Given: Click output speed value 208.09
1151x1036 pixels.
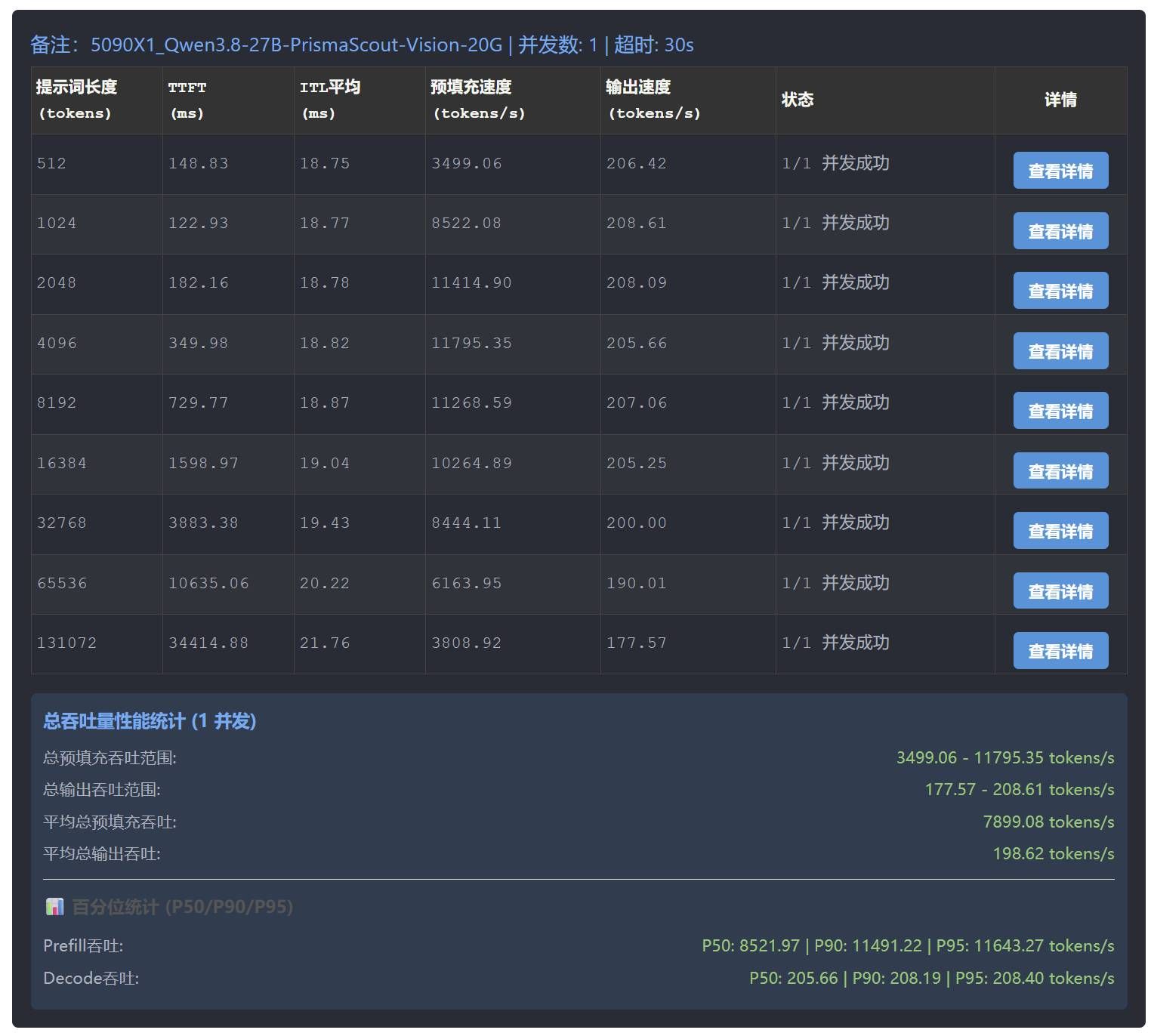Looking at the screenshot, I should pos(636,282).
